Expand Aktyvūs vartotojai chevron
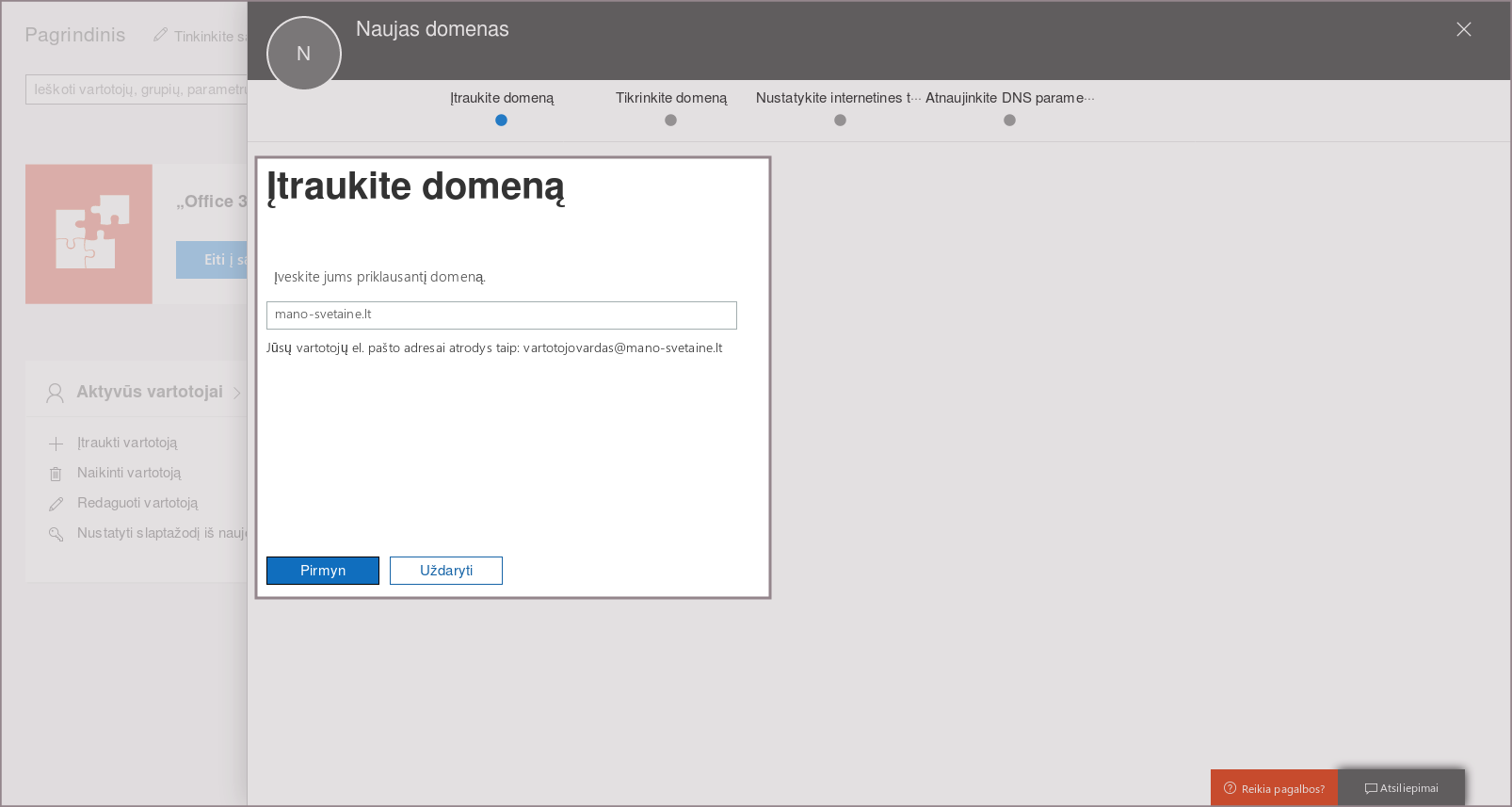This screenshot has width=1512, height=807. [x=237, y=393]
